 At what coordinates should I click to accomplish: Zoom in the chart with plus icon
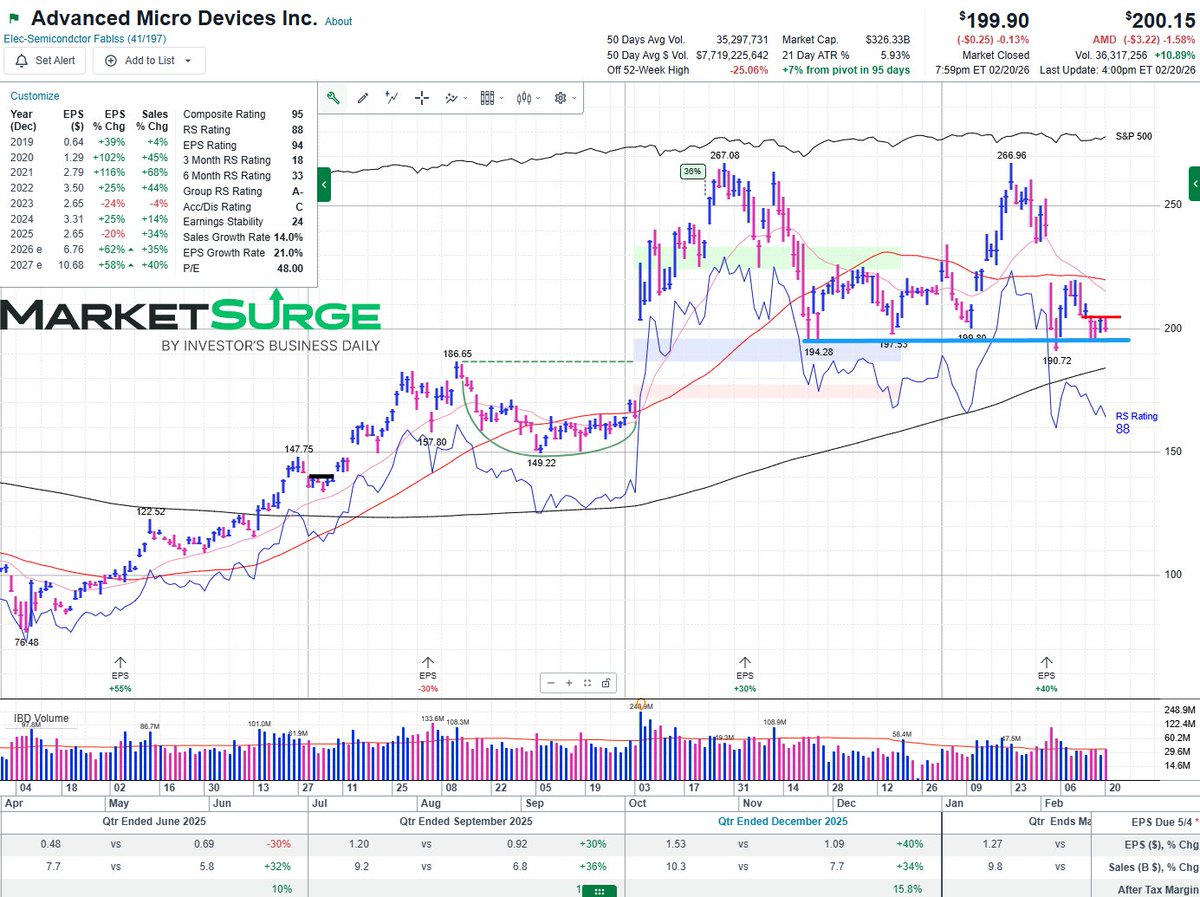[569, 683]
